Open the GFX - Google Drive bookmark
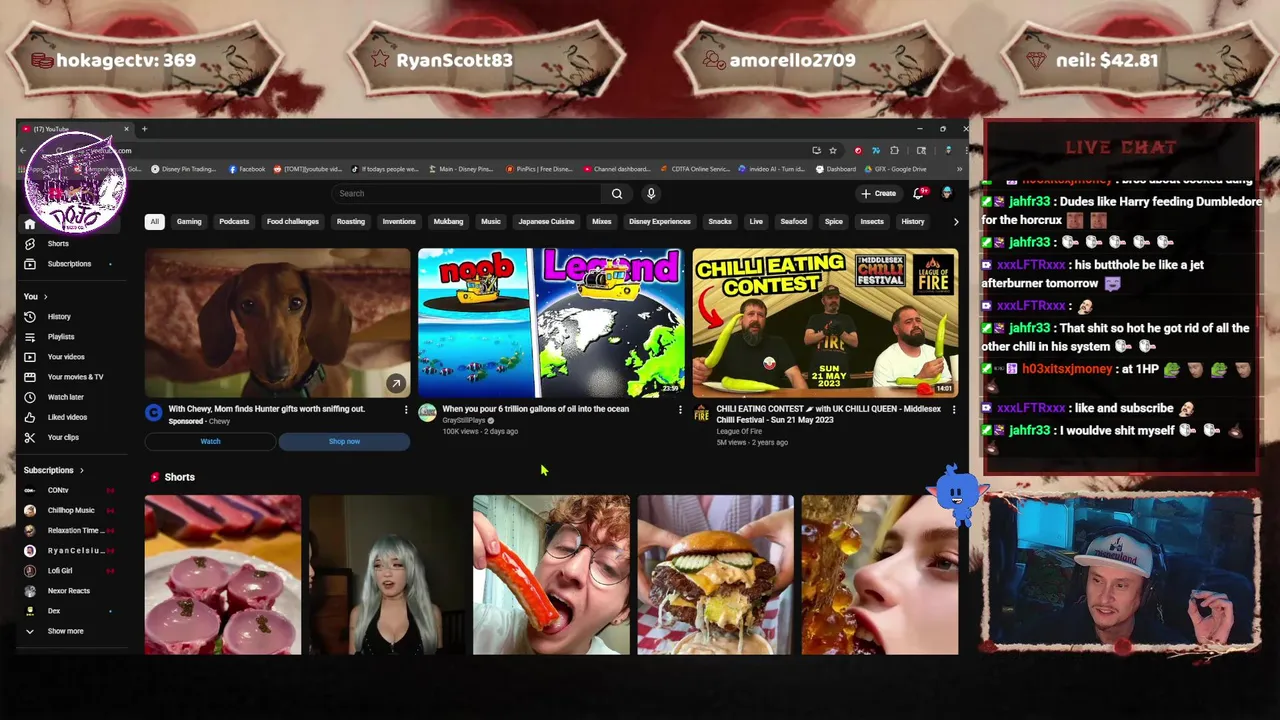This screenshot has height=720, width=1280. [895, 169]
